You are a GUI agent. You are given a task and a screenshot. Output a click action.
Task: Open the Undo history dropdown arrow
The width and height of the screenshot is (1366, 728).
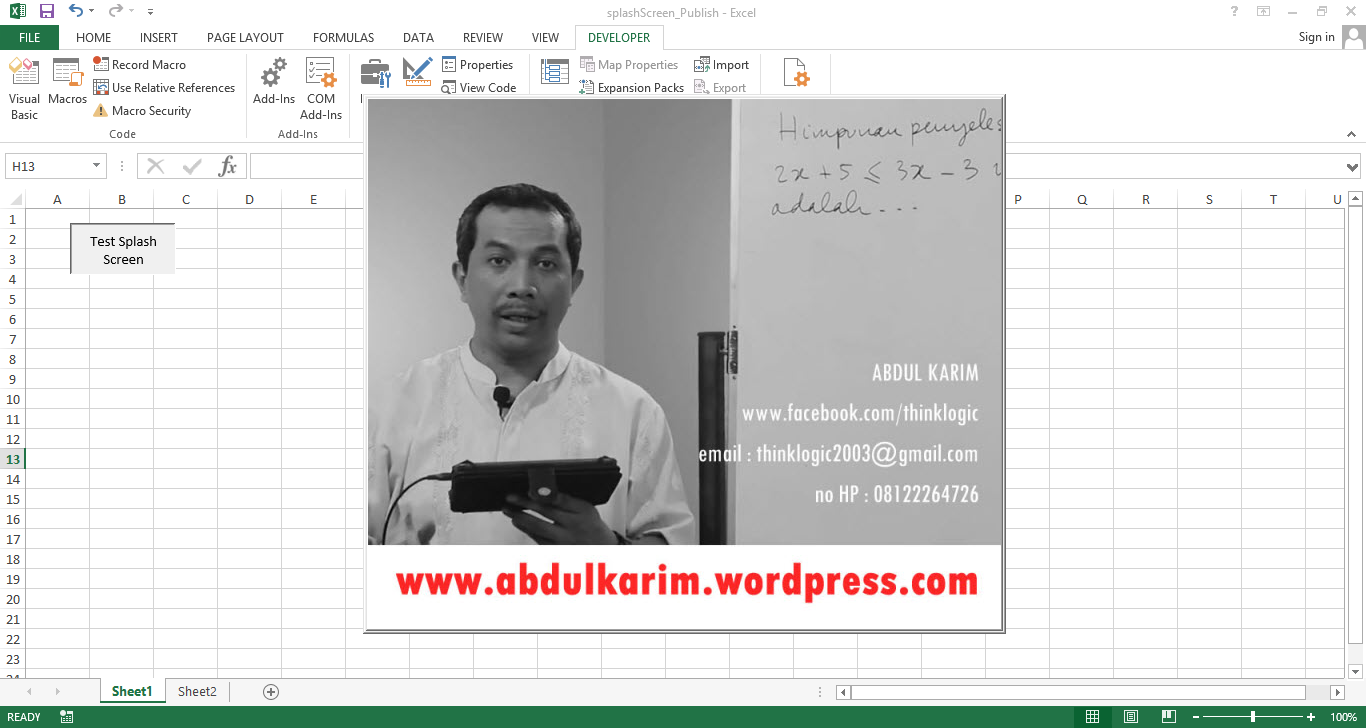[92, 12]
